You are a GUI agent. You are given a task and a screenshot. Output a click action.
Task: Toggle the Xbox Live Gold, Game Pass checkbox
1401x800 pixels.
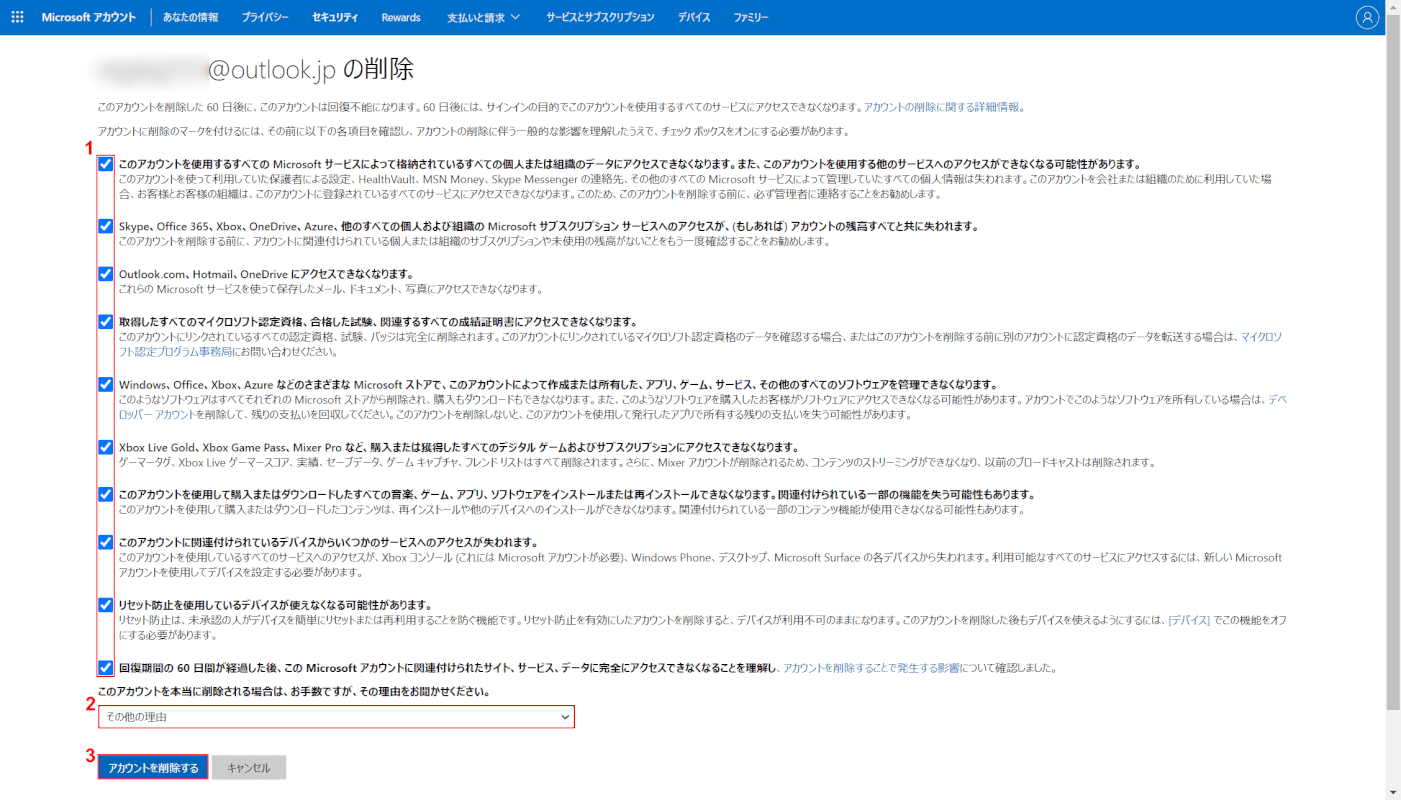[x=105, y=447]
